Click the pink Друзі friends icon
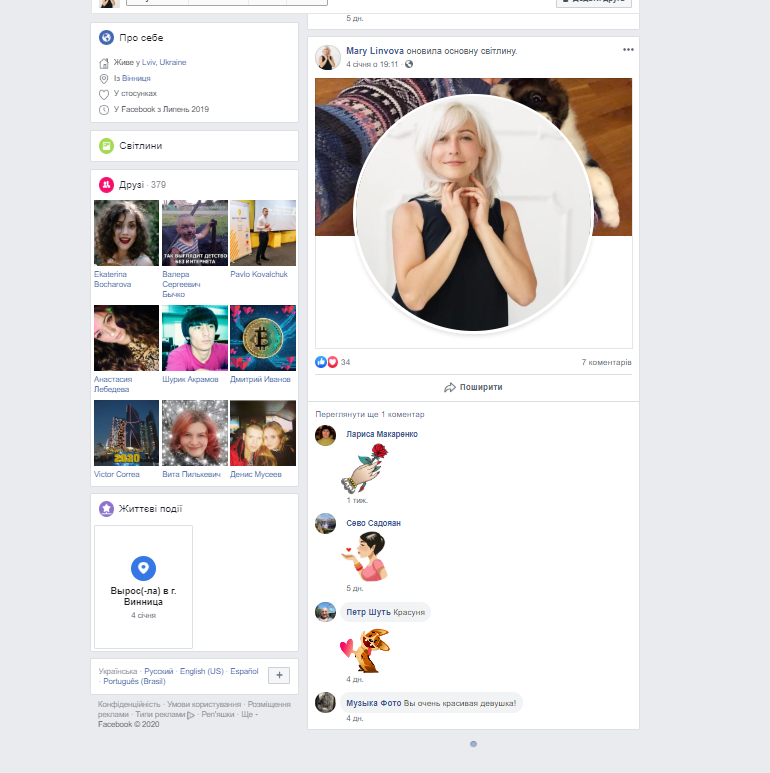Screen dimensions: 770x773 (106, 185)
